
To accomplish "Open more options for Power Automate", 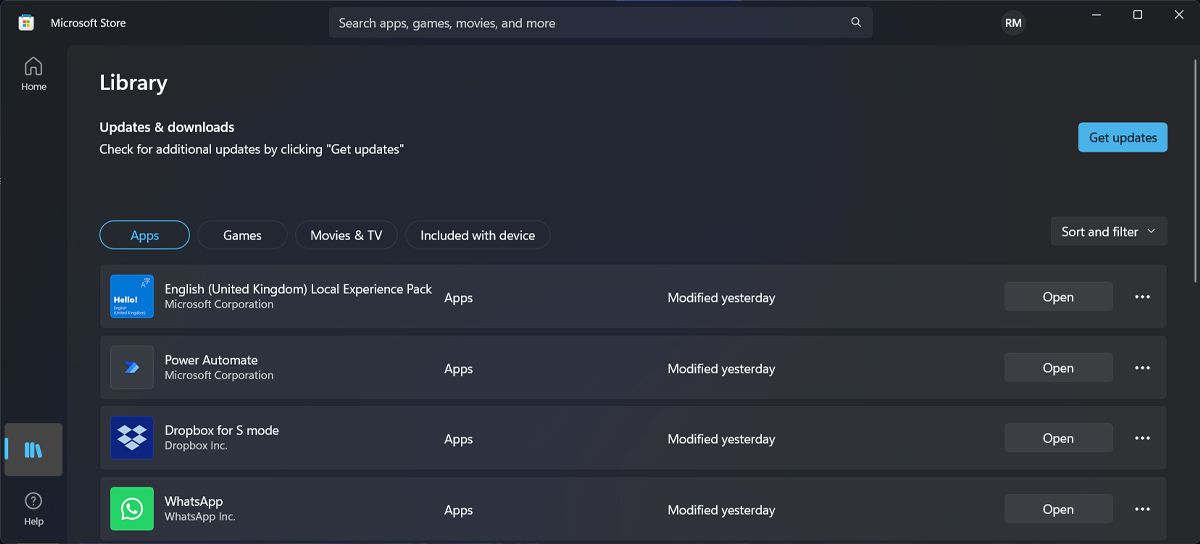I will pyautogui.click(x=1142, y=368).
